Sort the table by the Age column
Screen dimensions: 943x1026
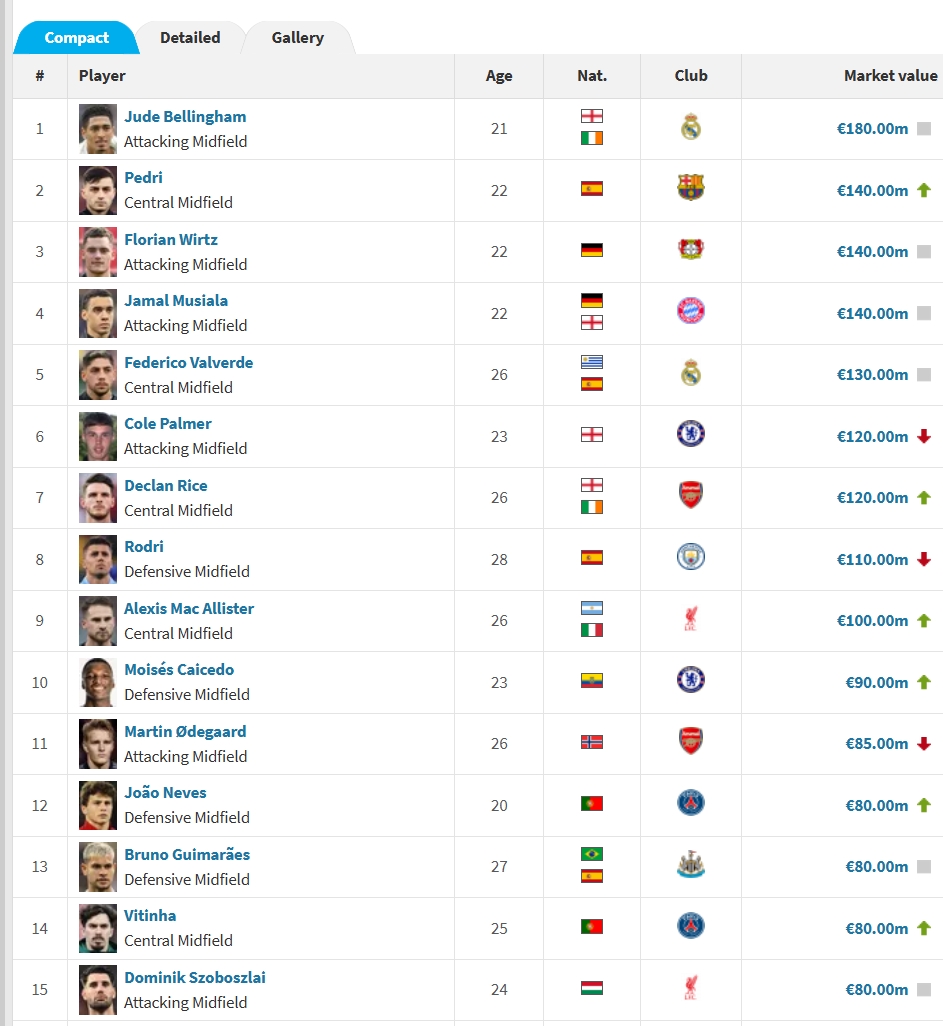499,76
